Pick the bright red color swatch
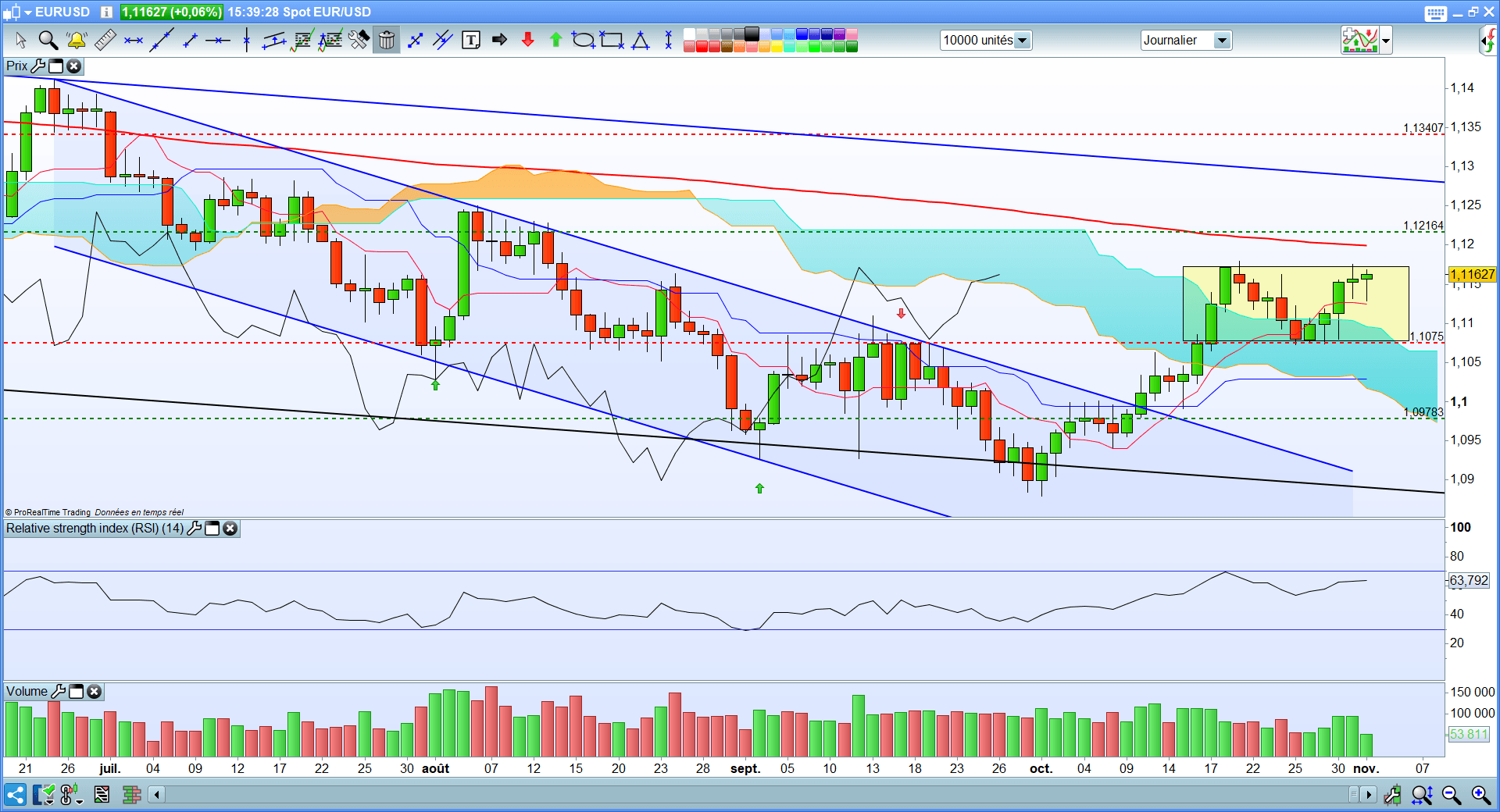The height and width of the screenshot is (812, 1500). coord(702,46)
